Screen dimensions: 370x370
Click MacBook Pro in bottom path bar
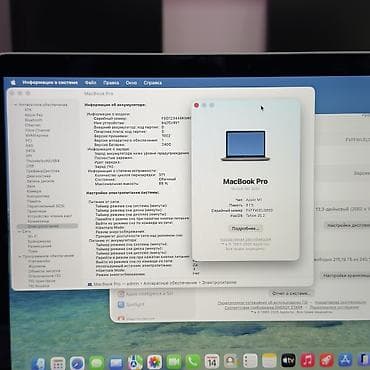tap(107, 284)
